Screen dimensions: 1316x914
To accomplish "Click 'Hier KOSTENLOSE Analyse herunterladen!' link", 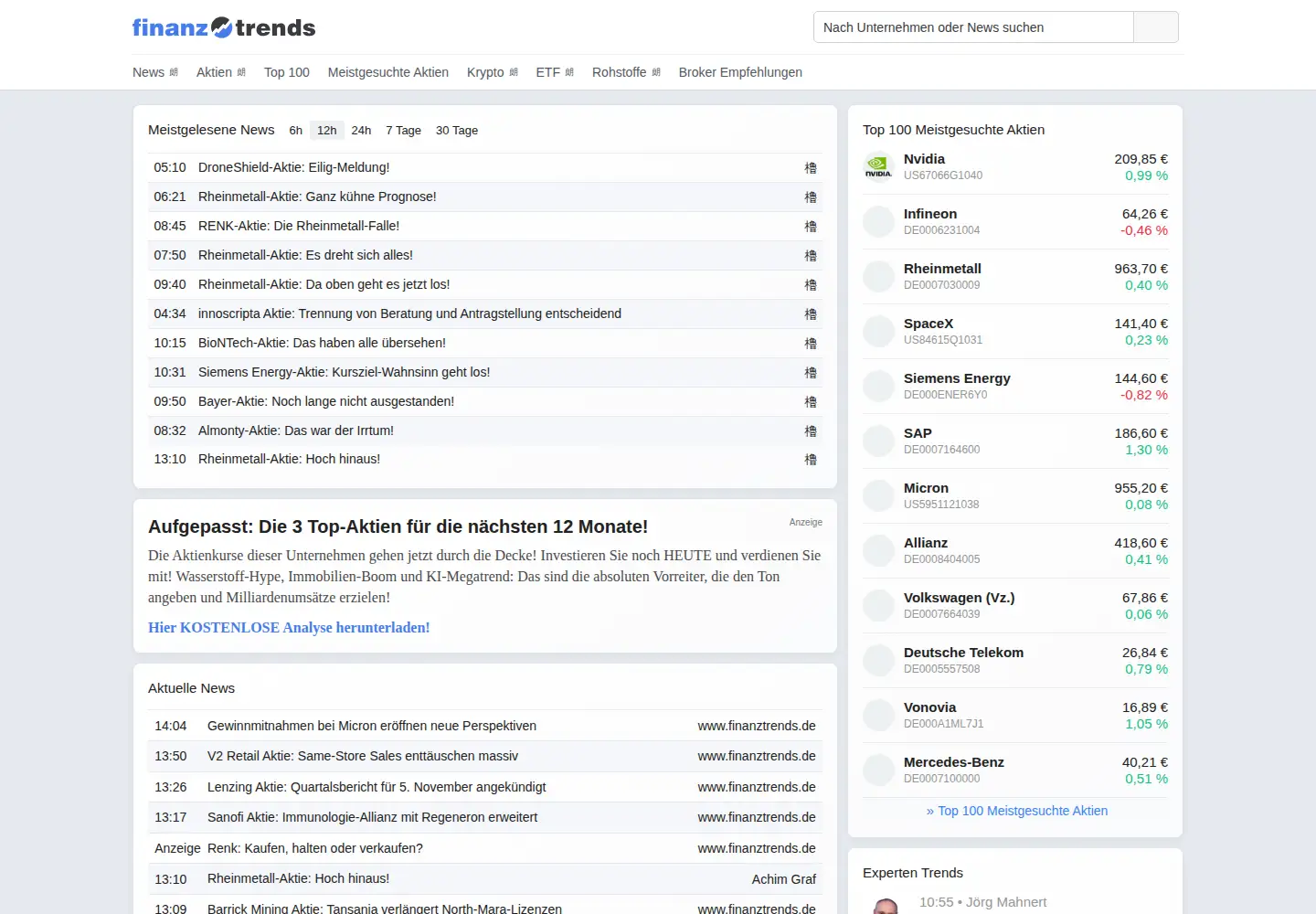I will pos(289,627).
